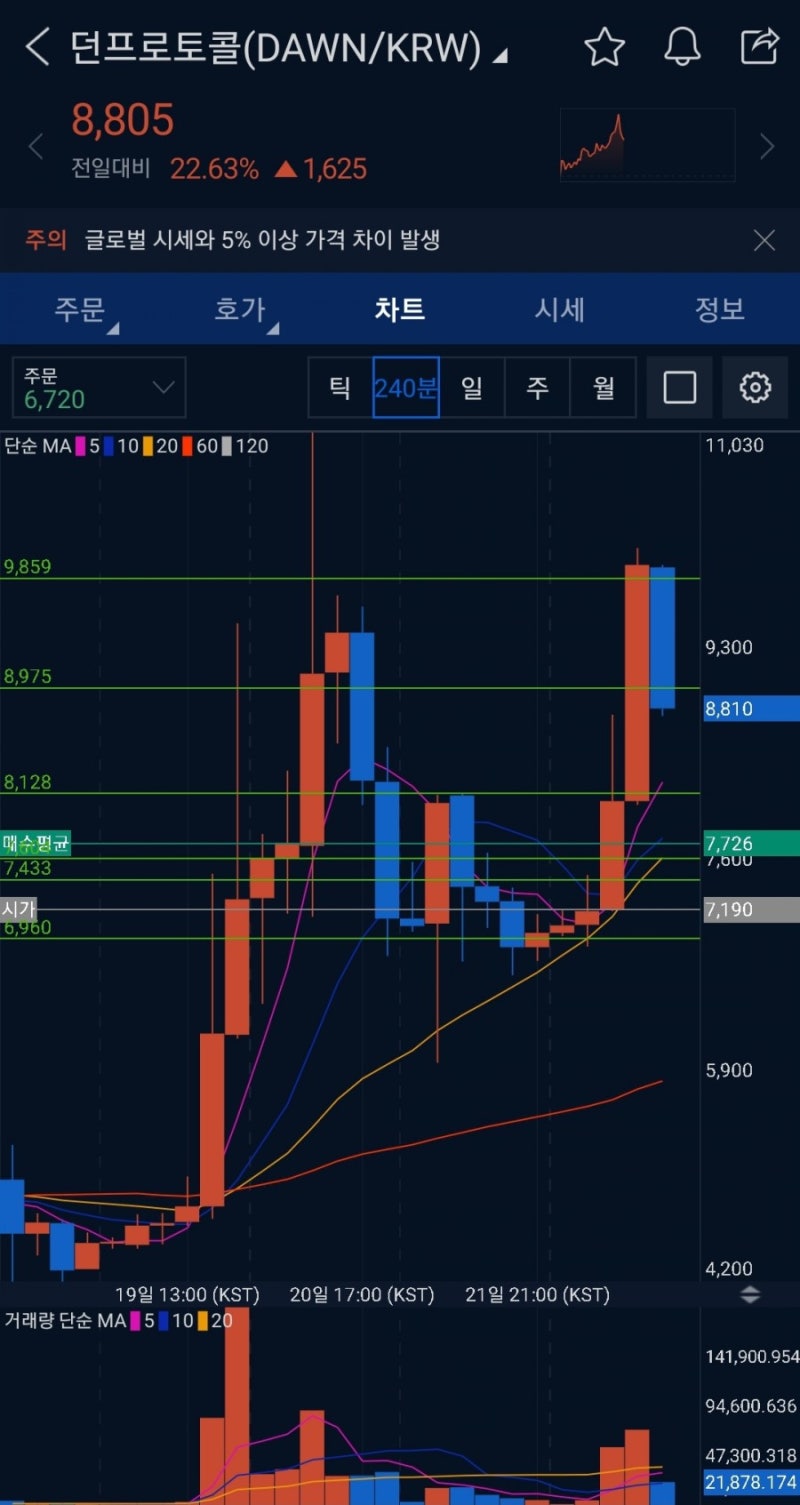Share the chart using share icon

pyautogui.click(x=760, y=46)
